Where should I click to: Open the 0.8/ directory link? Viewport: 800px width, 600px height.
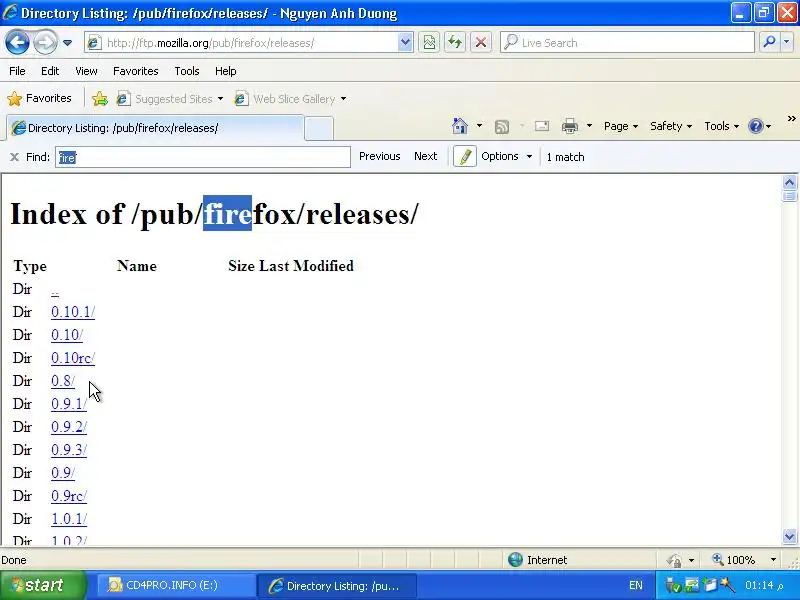click(x=63, y=381)
